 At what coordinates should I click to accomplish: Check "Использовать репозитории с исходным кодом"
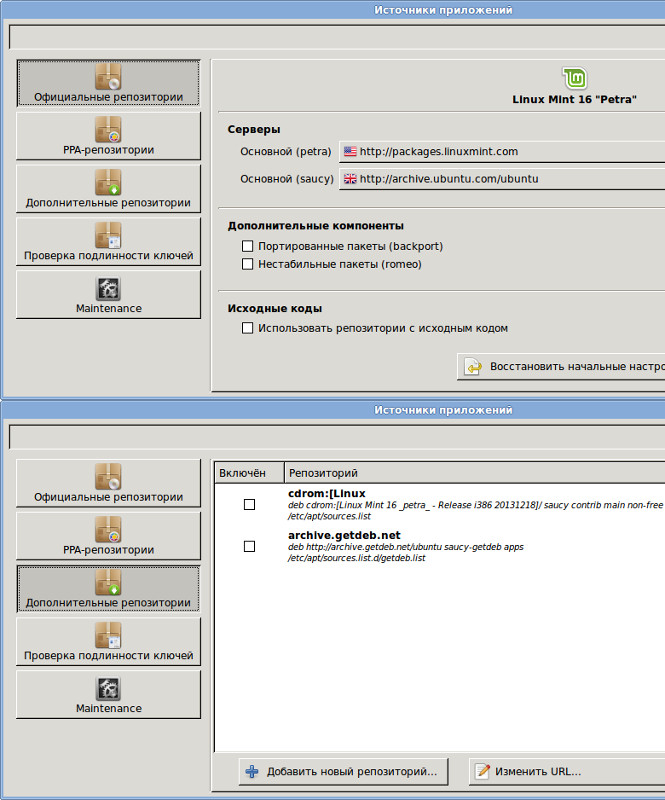248,328
